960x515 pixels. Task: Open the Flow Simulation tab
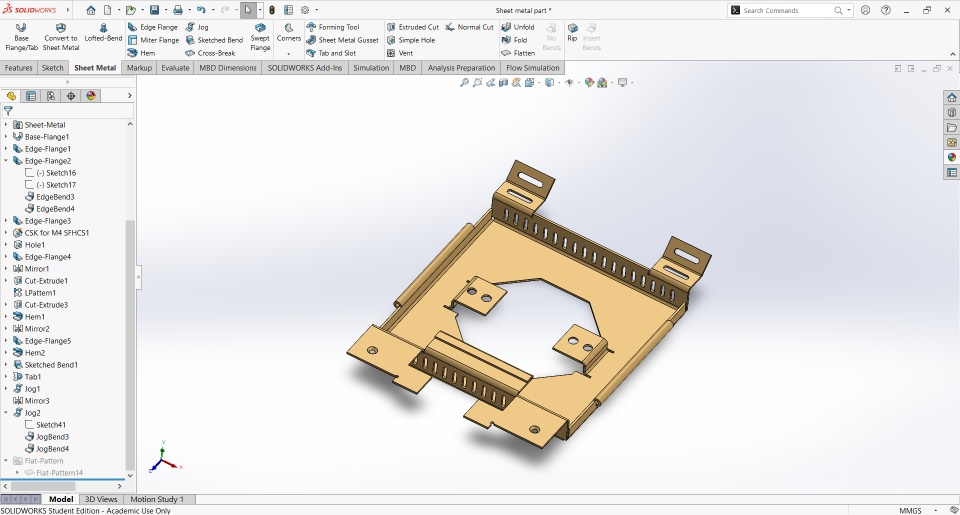533,68
